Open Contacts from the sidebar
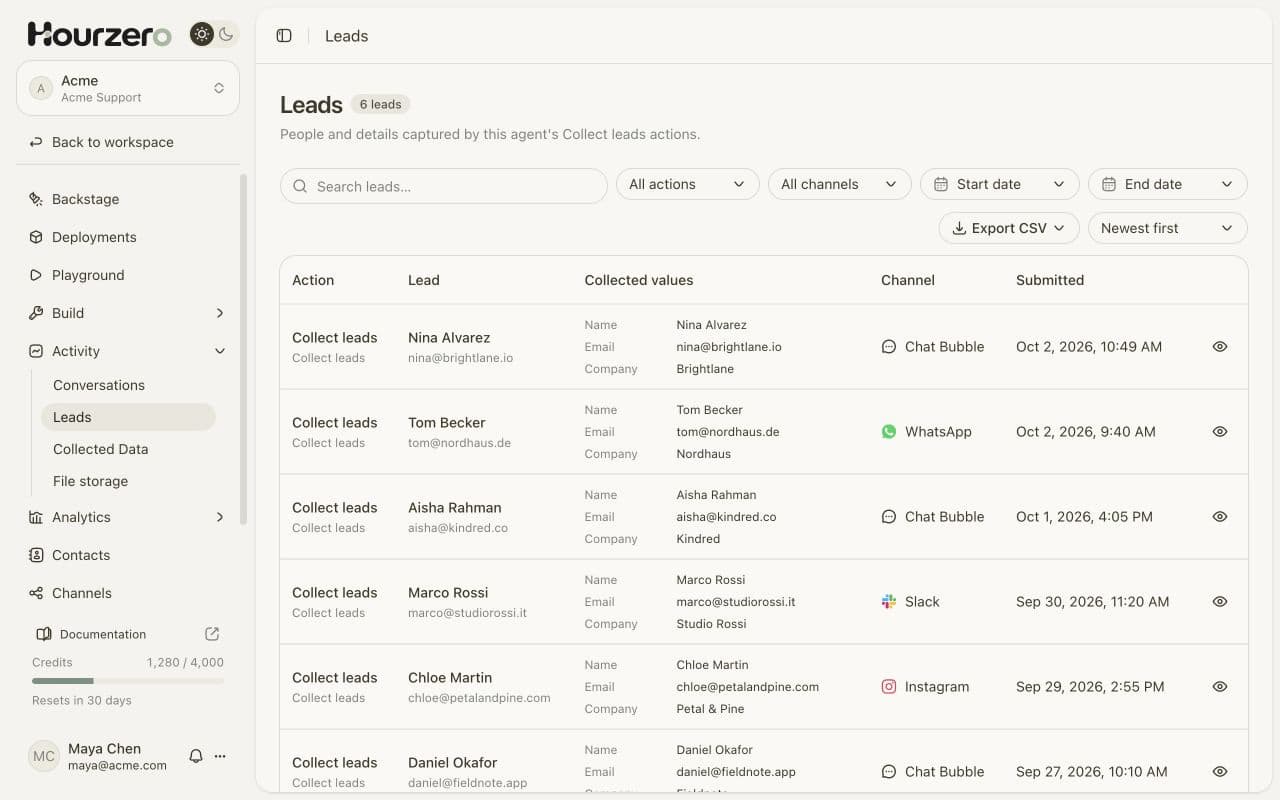 pyautogui.click(x=128, y=555)
